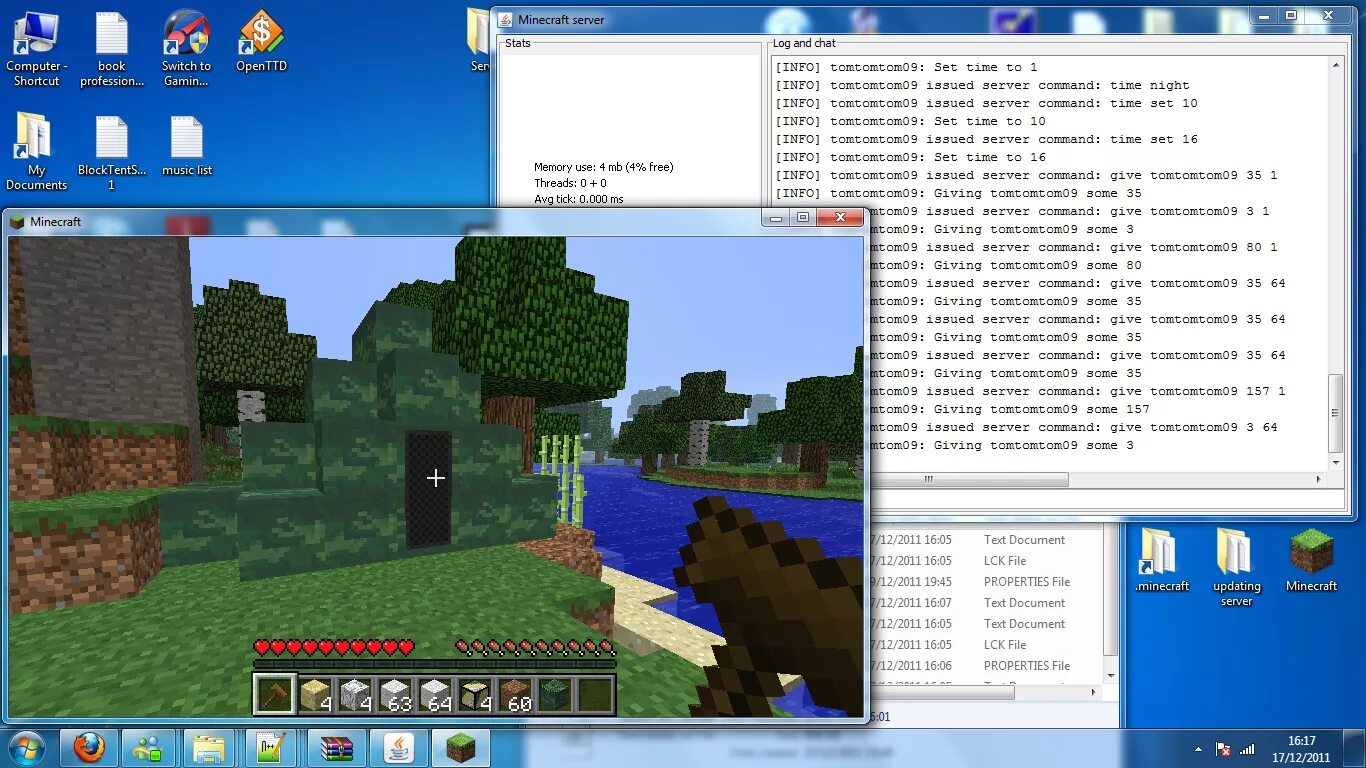Click the server log scrollbar up arrow
1366x768 pixels.
click(x=1336, y=65)
